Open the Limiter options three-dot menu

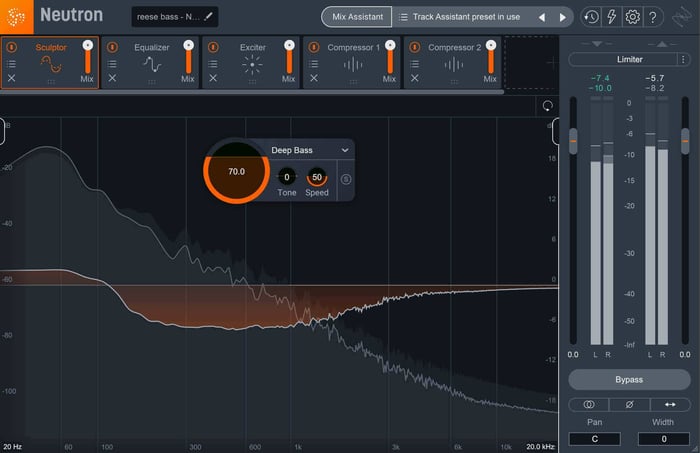coord(683,59)
